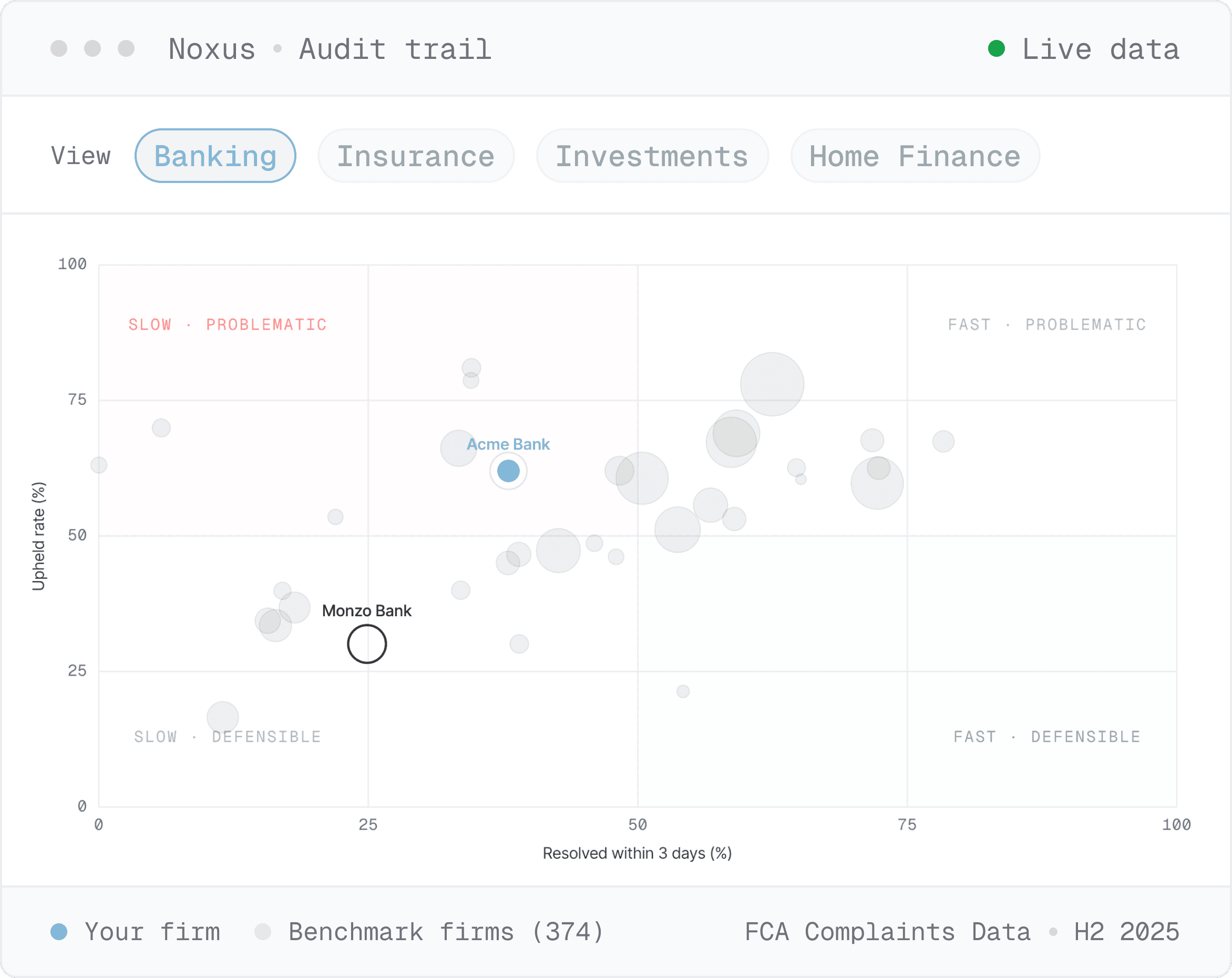1232x978 pixels.
Task: Select the Banking view pill
Action: click(x=215, y=156)
